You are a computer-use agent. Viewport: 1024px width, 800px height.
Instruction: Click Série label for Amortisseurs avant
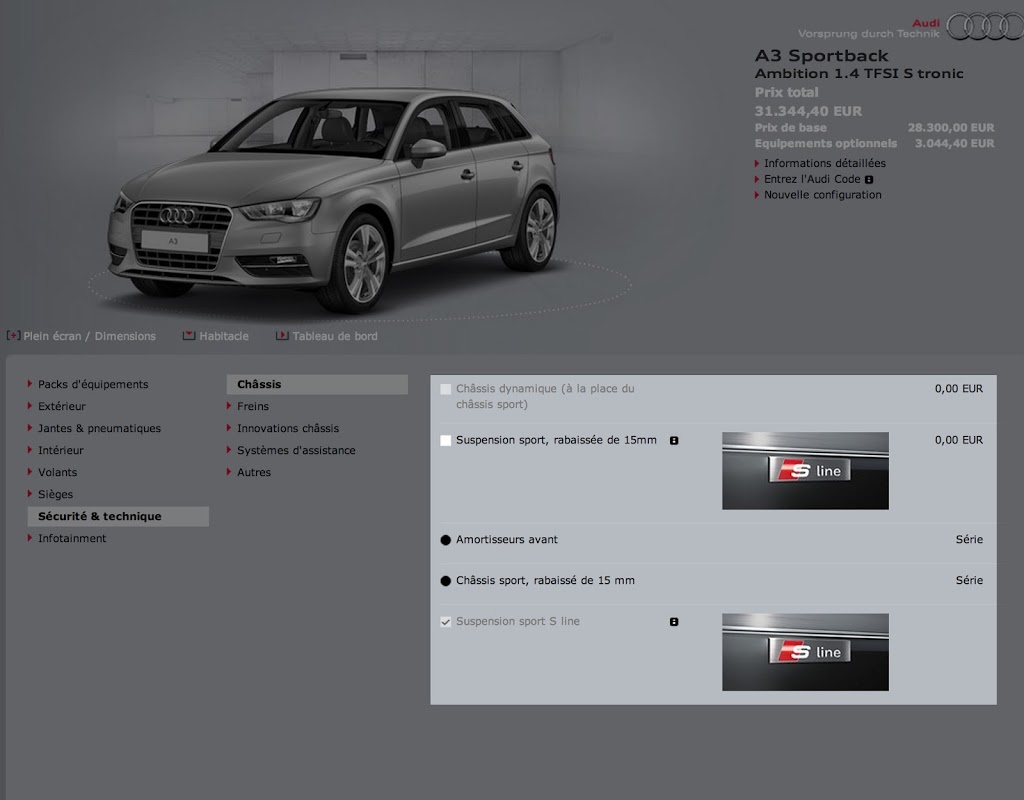coord(969,539)
